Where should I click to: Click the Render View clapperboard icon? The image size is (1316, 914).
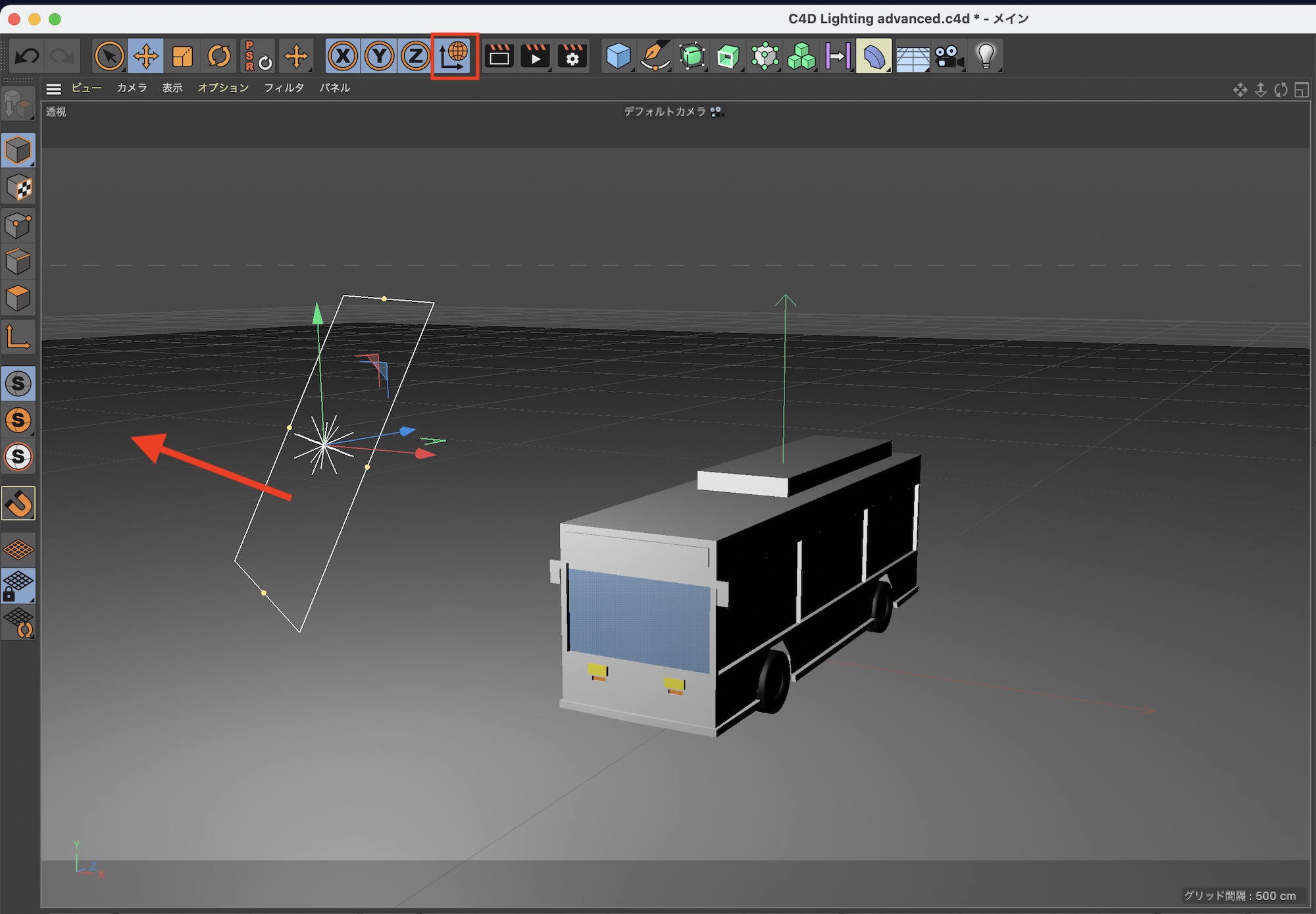click(x=499, y=57)
